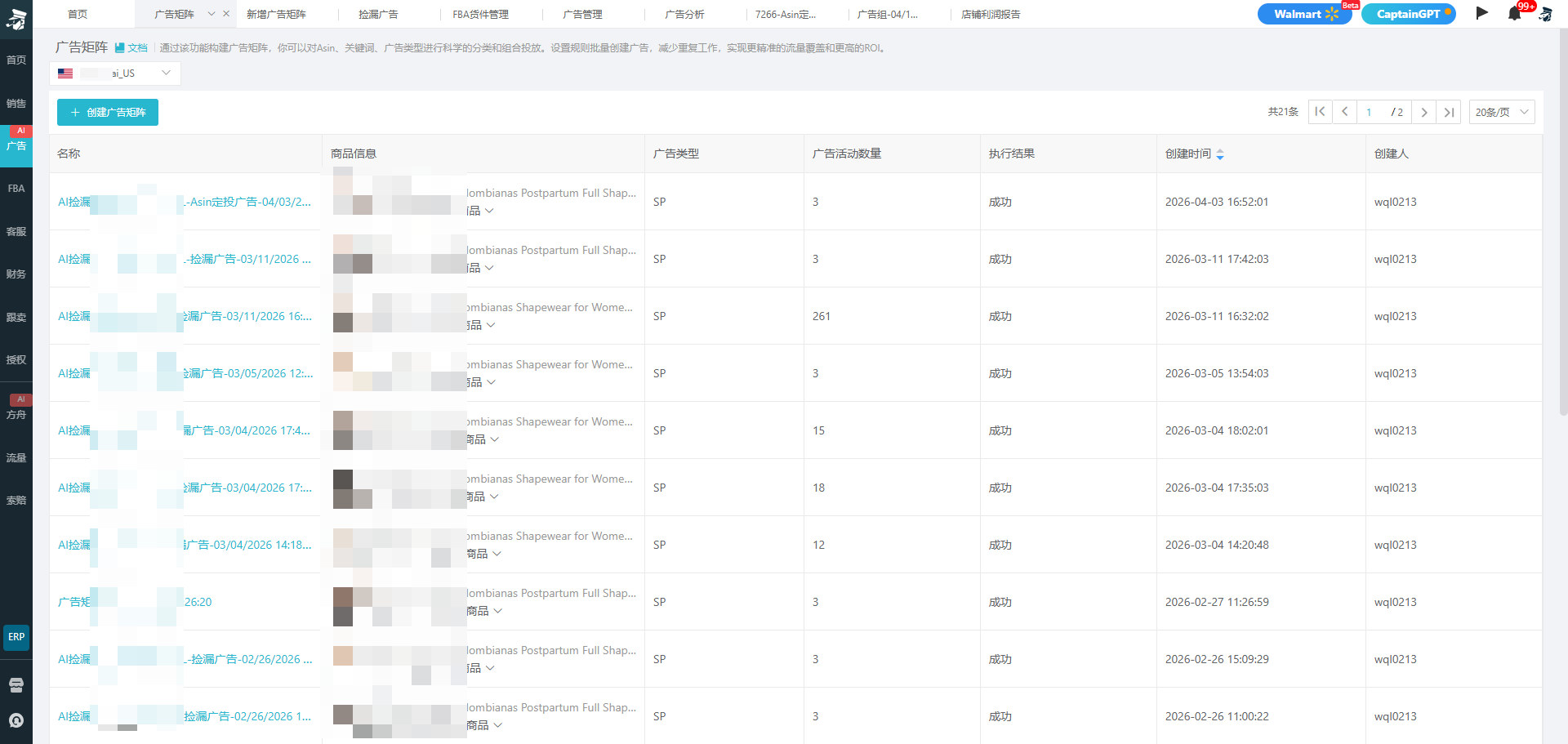The width and height of the screenshot is (1568, 744).
Task: Open the CaptainGPT button
Action: pos(1408,14)
